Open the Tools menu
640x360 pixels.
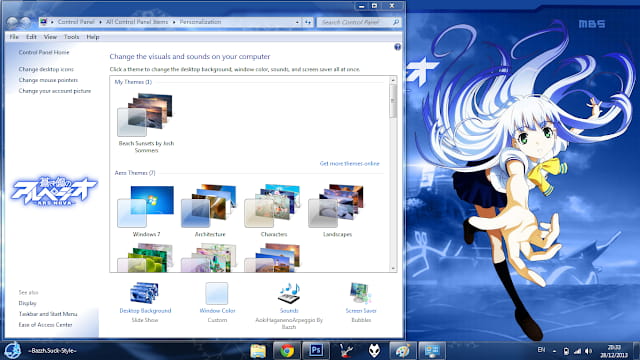click(x=71, y=37)
